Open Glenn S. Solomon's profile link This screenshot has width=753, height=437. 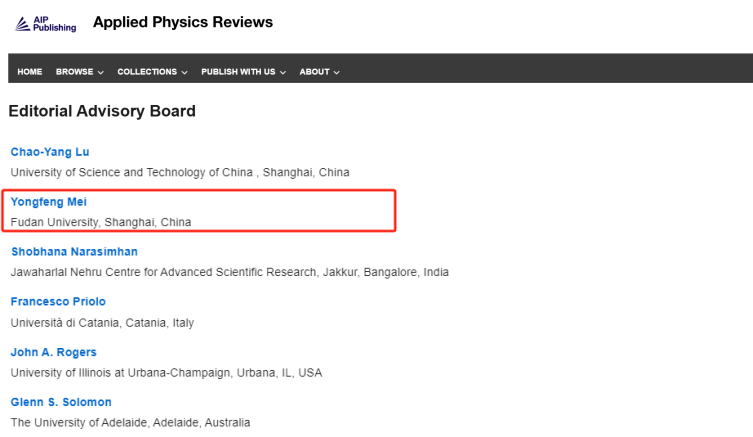pos(61,402)
